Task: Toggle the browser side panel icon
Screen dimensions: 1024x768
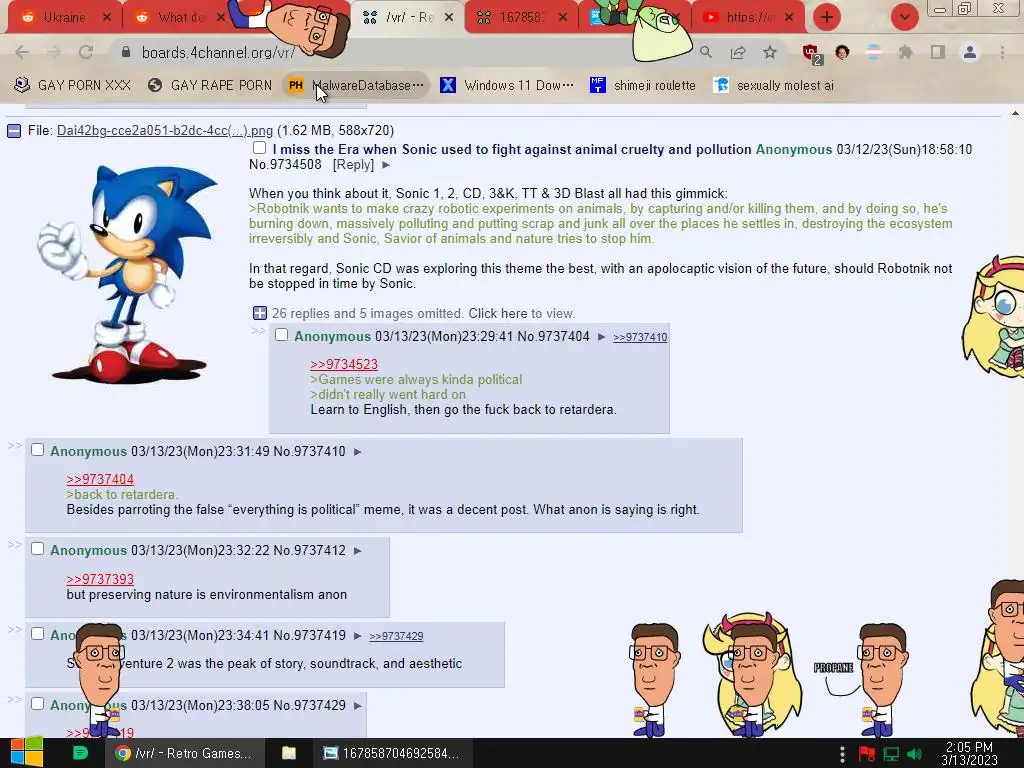Action: 938,52
